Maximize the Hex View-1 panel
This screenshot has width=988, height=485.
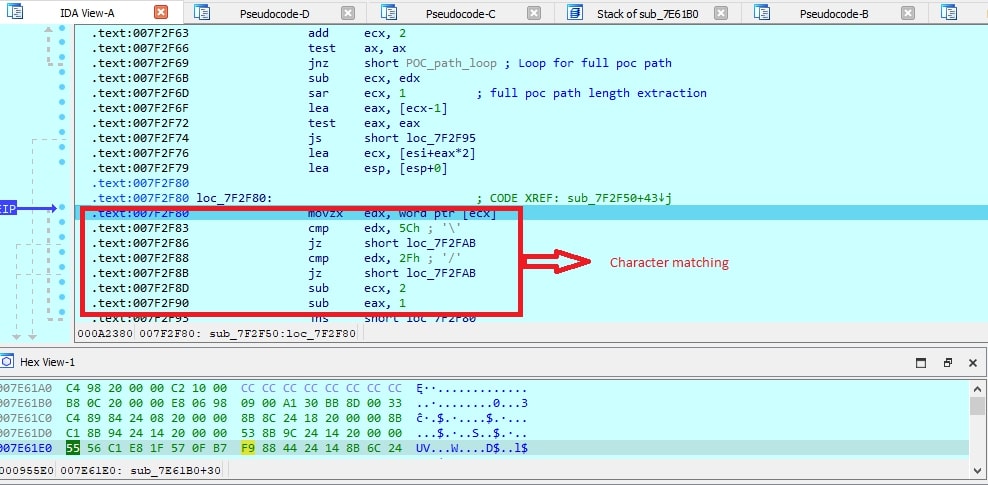921,362
